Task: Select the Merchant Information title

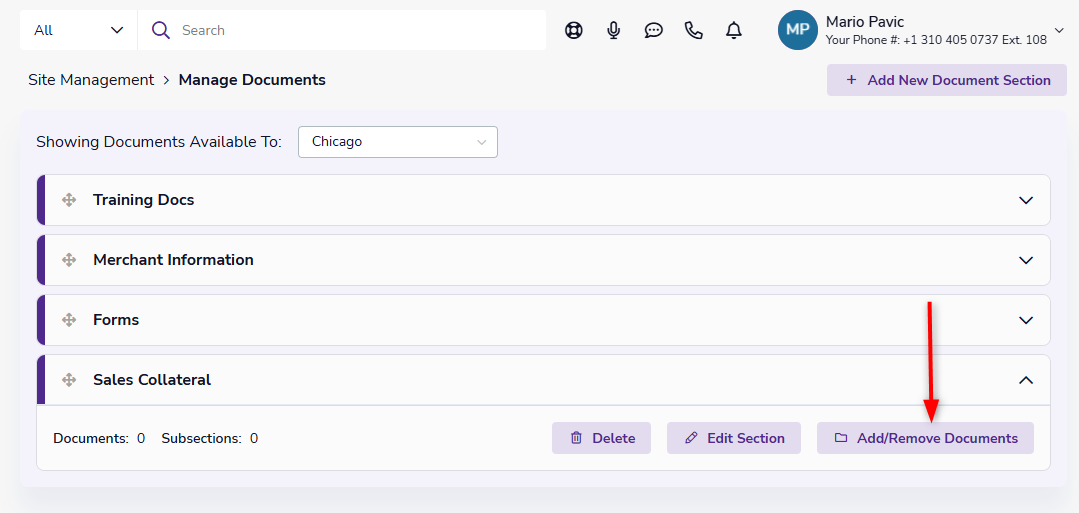Action: (x=173, y=260)
